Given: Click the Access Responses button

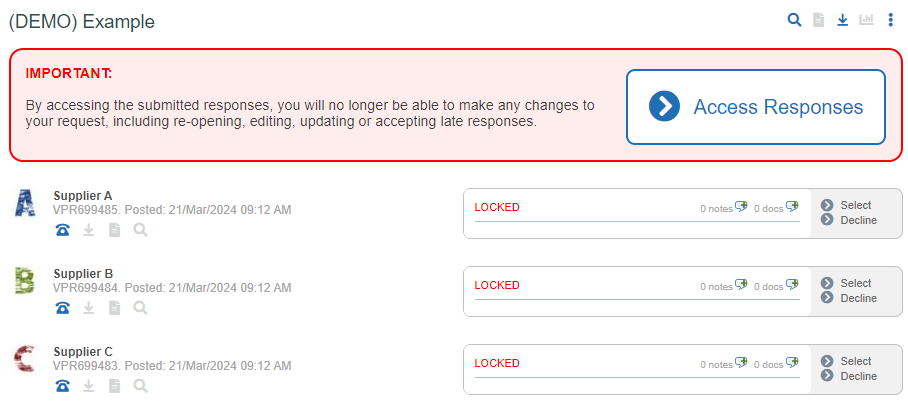Looking at the screenshot, I should [756, 107].
